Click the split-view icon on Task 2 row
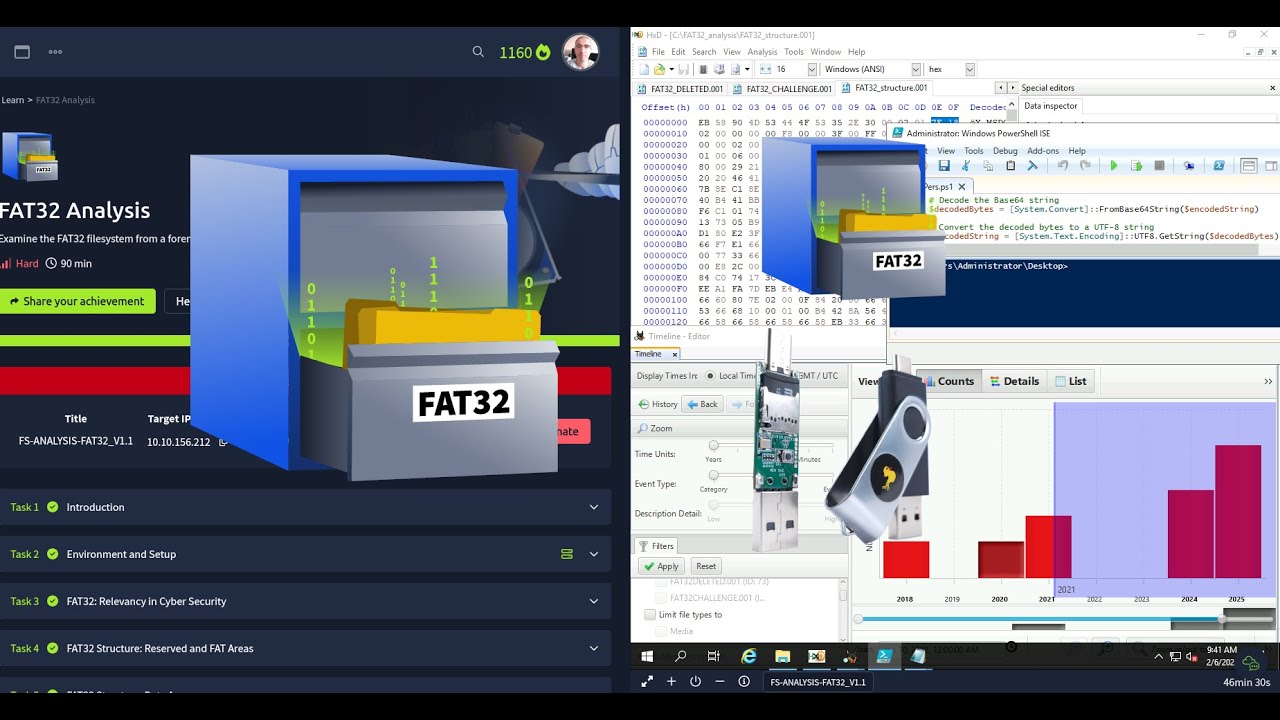Screen dimensions: 1280x720 click(x=567, y=554)
